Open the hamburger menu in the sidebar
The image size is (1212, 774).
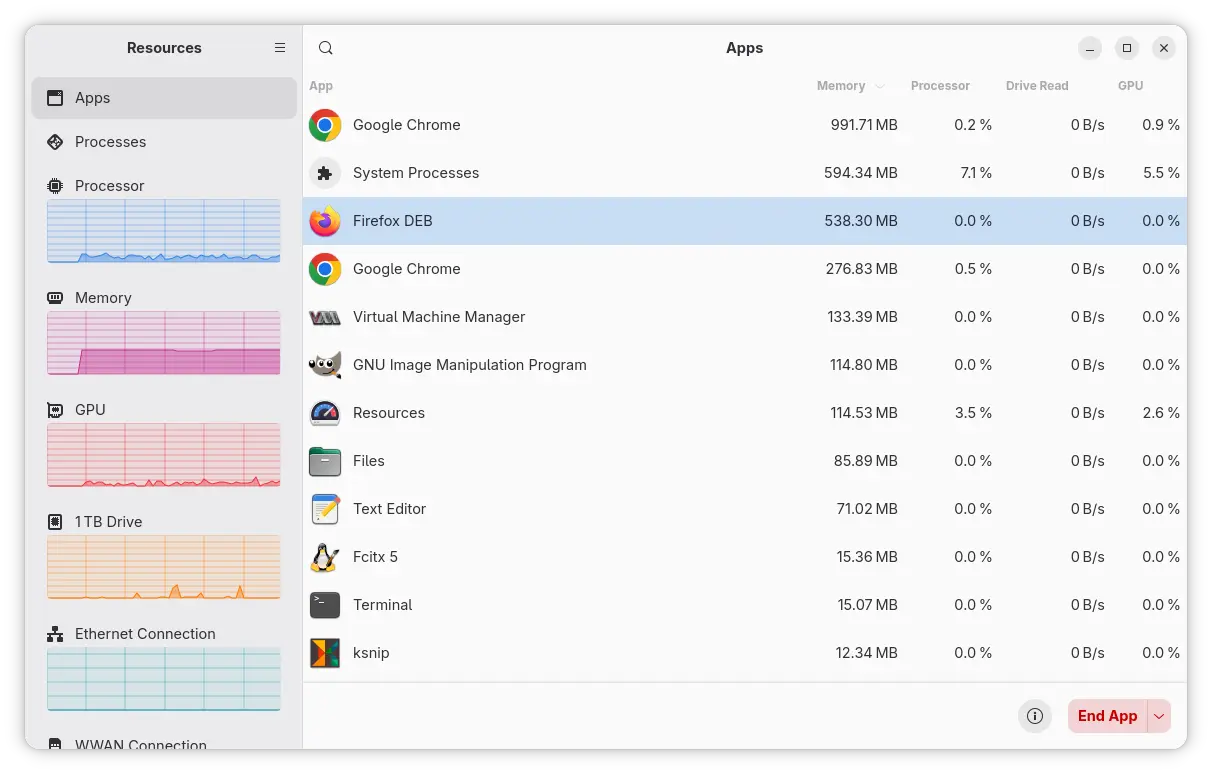[x=280, y=47]
